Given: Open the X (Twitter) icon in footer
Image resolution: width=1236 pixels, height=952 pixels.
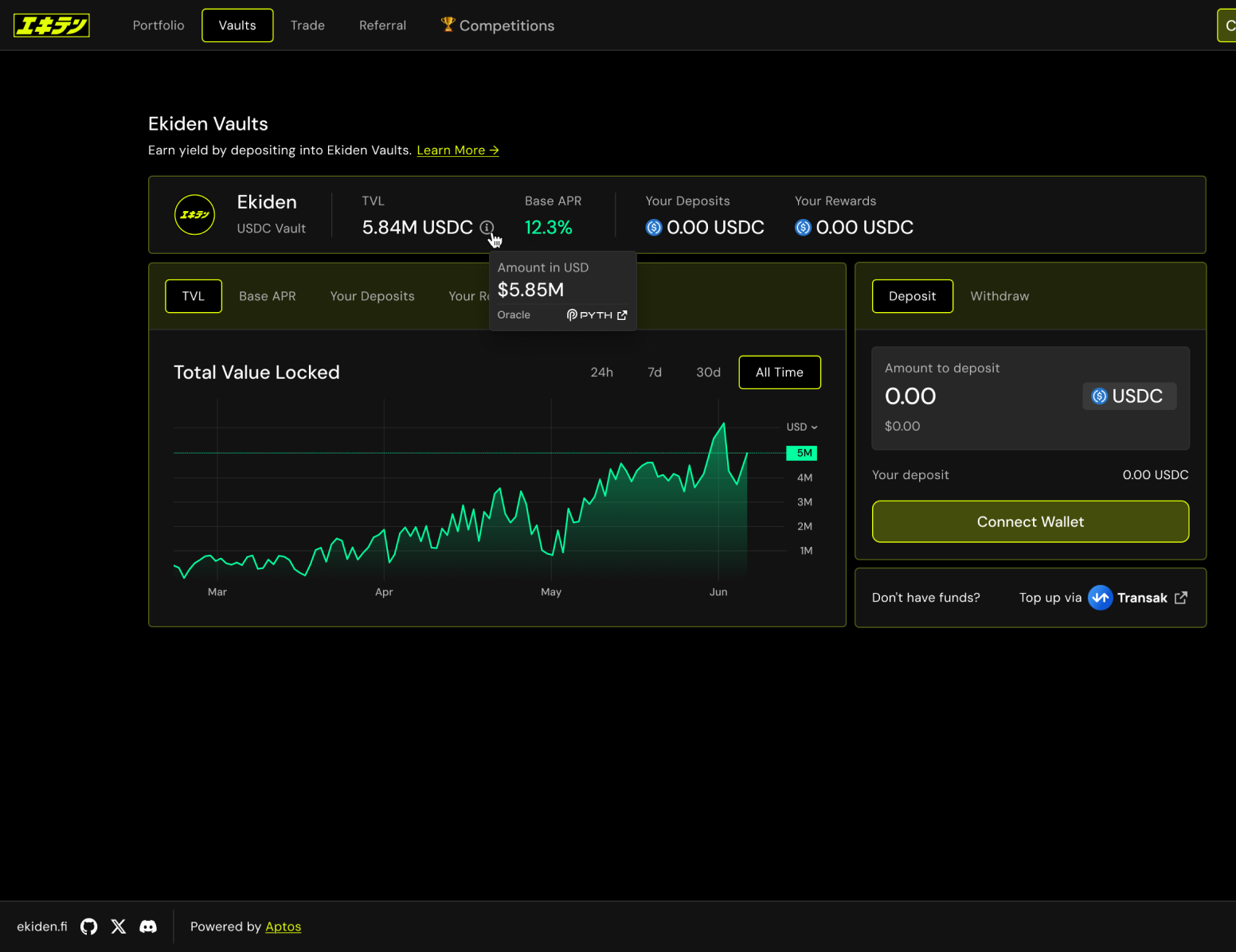Looking at the screenshot, I should pos(119,927).
